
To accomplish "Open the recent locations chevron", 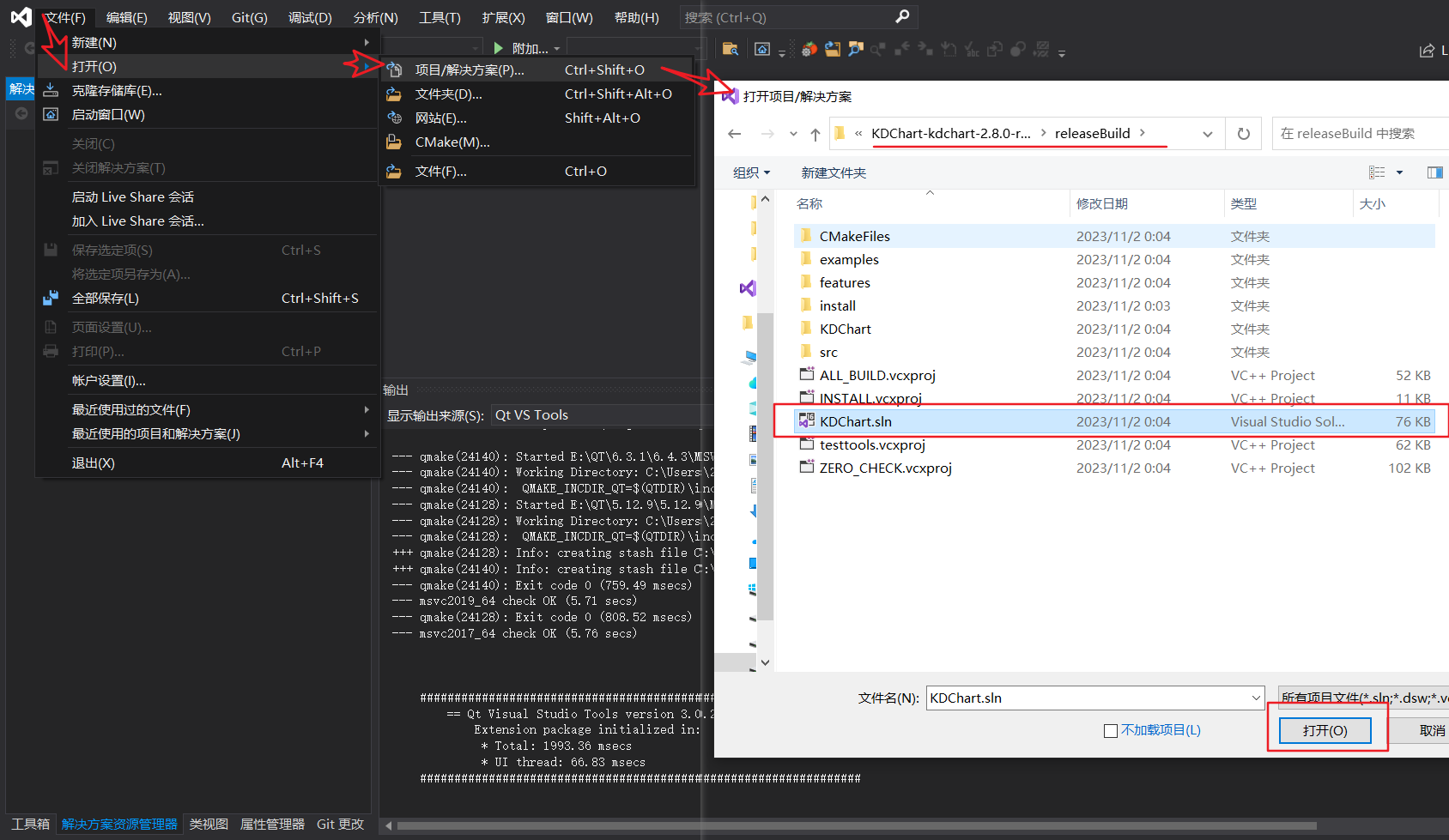I will click(793, 134).
